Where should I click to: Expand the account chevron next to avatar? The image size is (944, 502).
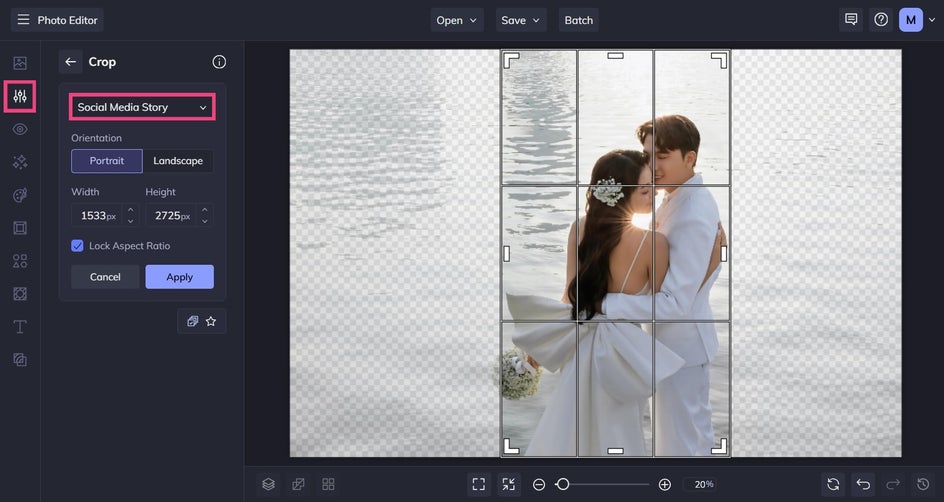[932, 20]
